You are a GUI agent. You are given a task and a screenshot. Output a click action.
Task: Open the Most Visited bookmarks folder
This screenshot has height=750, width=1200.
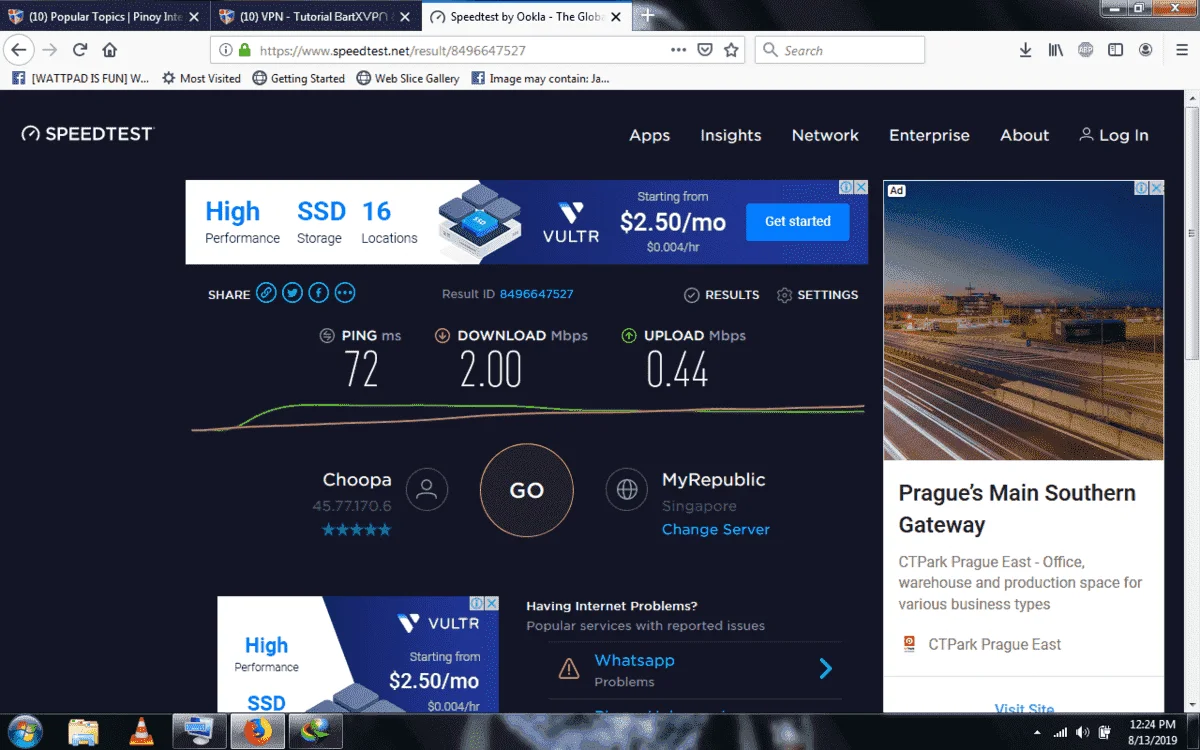[201, 78]
